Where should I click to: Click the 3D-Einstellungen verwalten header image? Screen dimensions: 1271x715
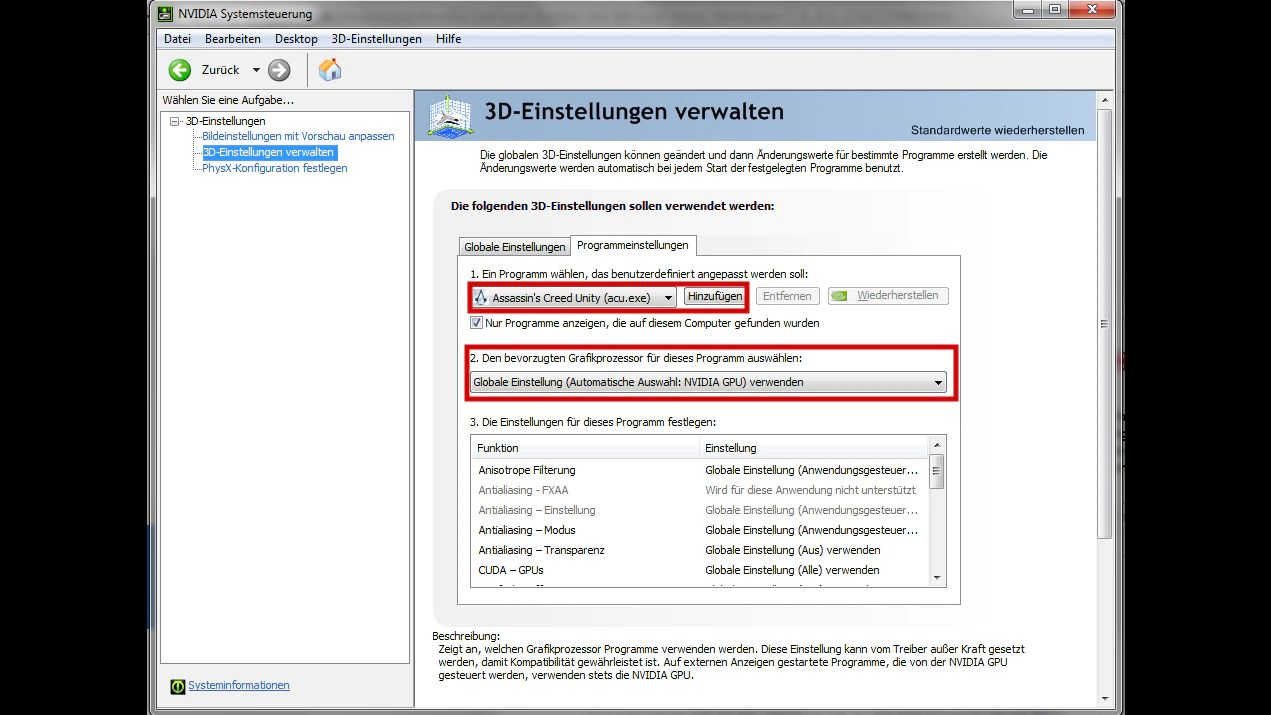click(450, 117)
